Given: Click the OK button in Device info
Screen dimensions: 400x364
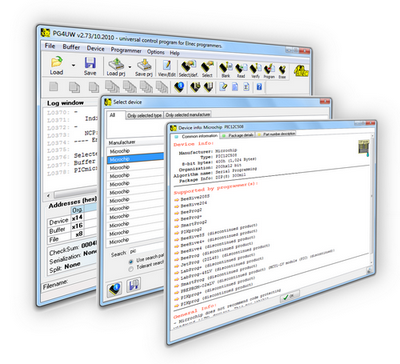Looking at the screenshot, I should point(290,296).
